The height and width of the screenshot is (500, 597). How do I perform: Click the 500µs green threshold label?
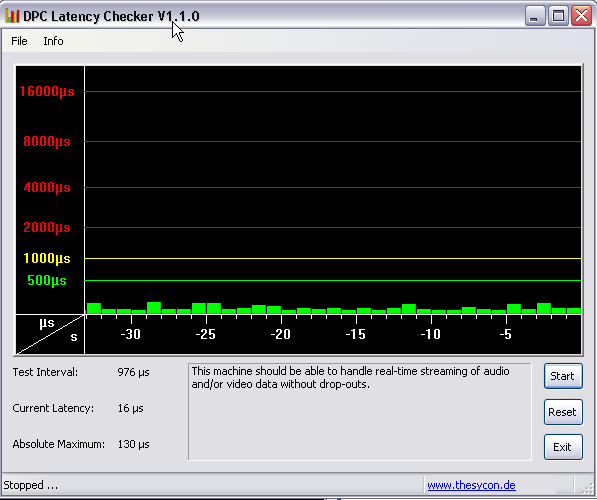[x=47, y=281]
